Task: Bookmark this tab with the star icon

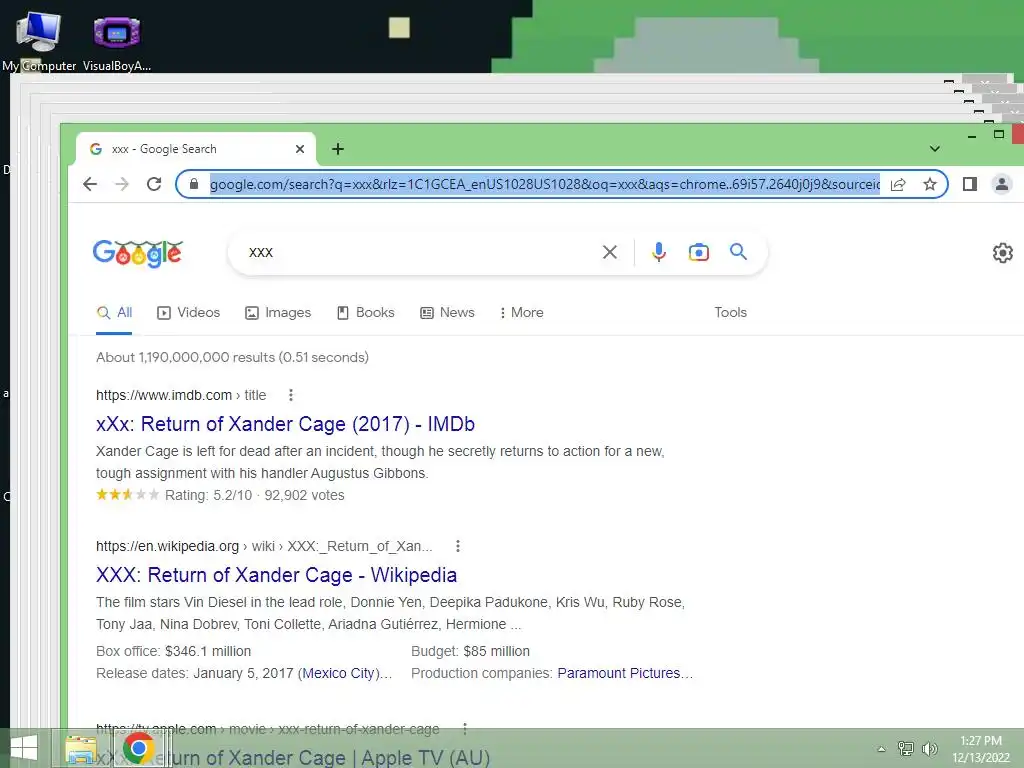Action: pyautogui.click(x=930, y=184)
